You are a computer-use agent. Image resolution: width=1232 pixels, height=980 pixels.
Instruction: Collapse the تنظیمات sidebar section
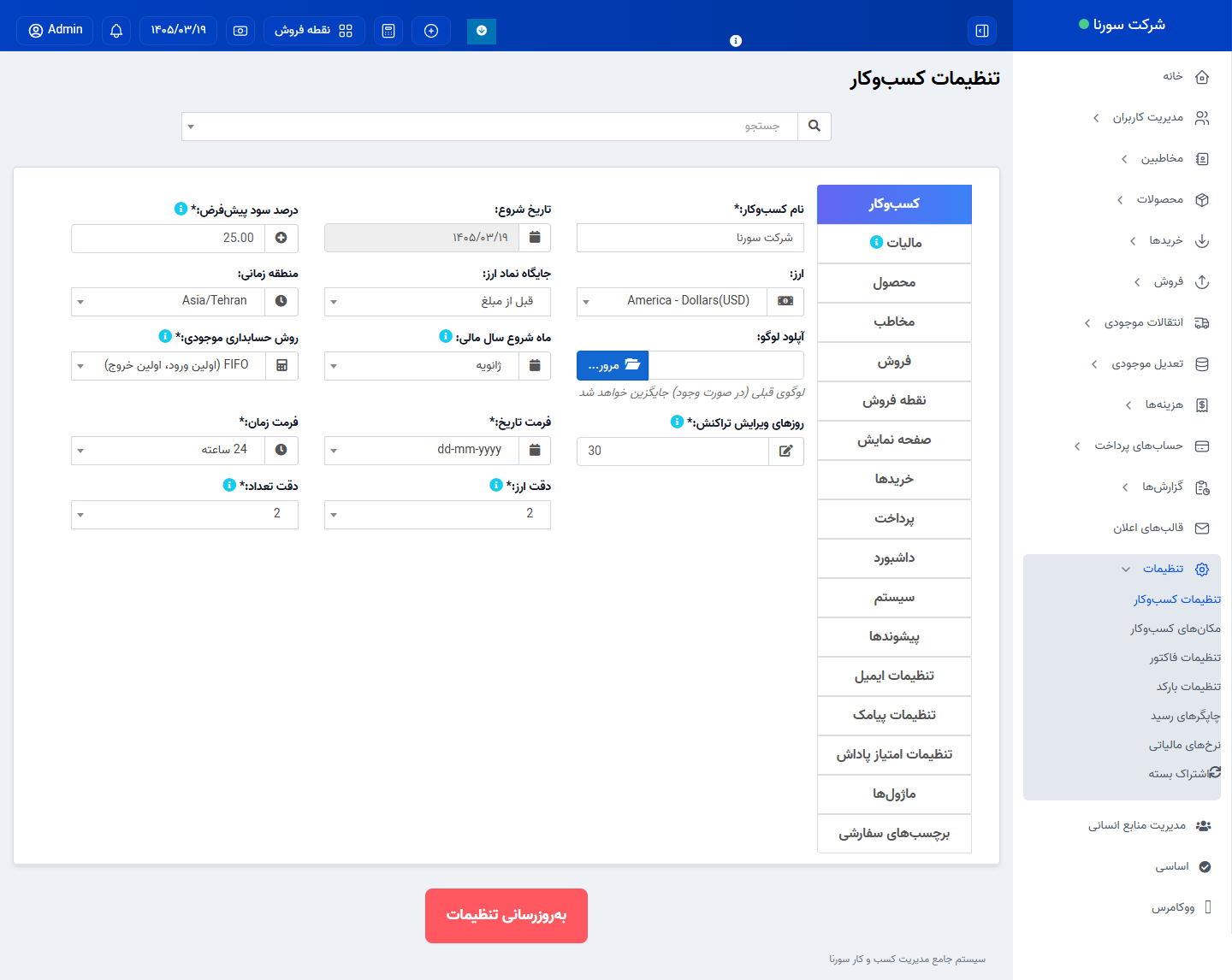tap(1165, 569)
